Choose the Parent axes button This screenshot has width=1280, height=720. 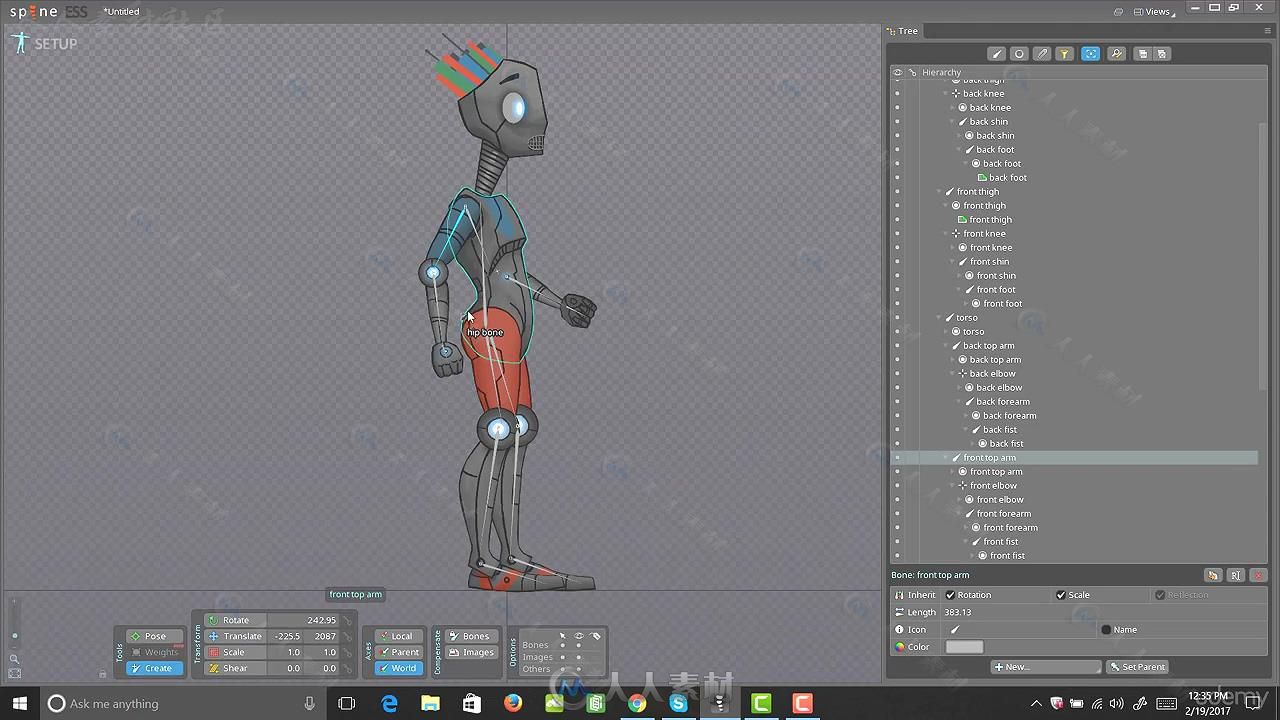click(398, 652)
